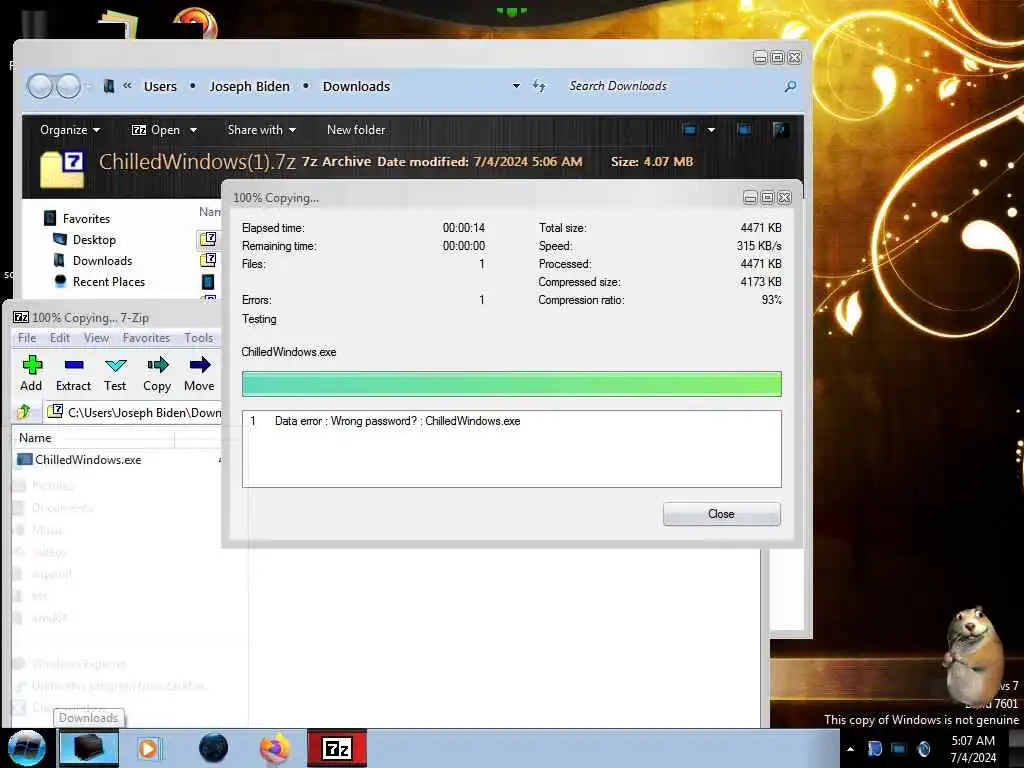This screenshot has width=1024, height=768.
Task: Open the 7-Zip Edit menu
Action: (59, 338)
